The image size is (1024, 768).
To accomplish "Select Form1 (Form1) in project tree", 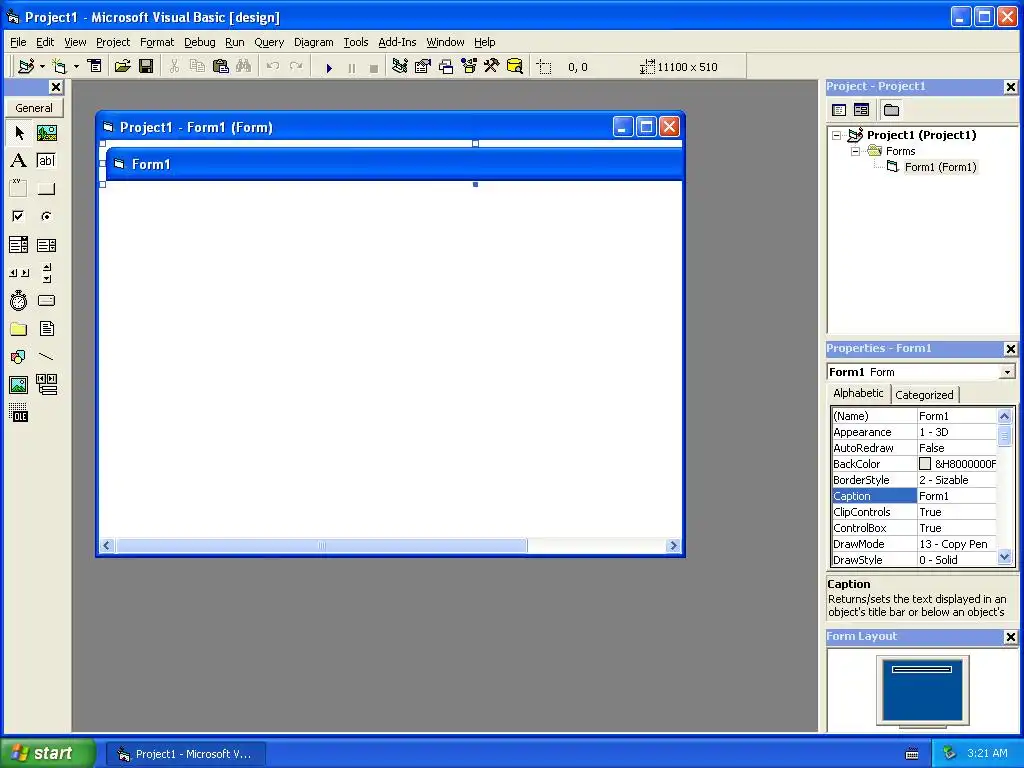I will point(940,167).
